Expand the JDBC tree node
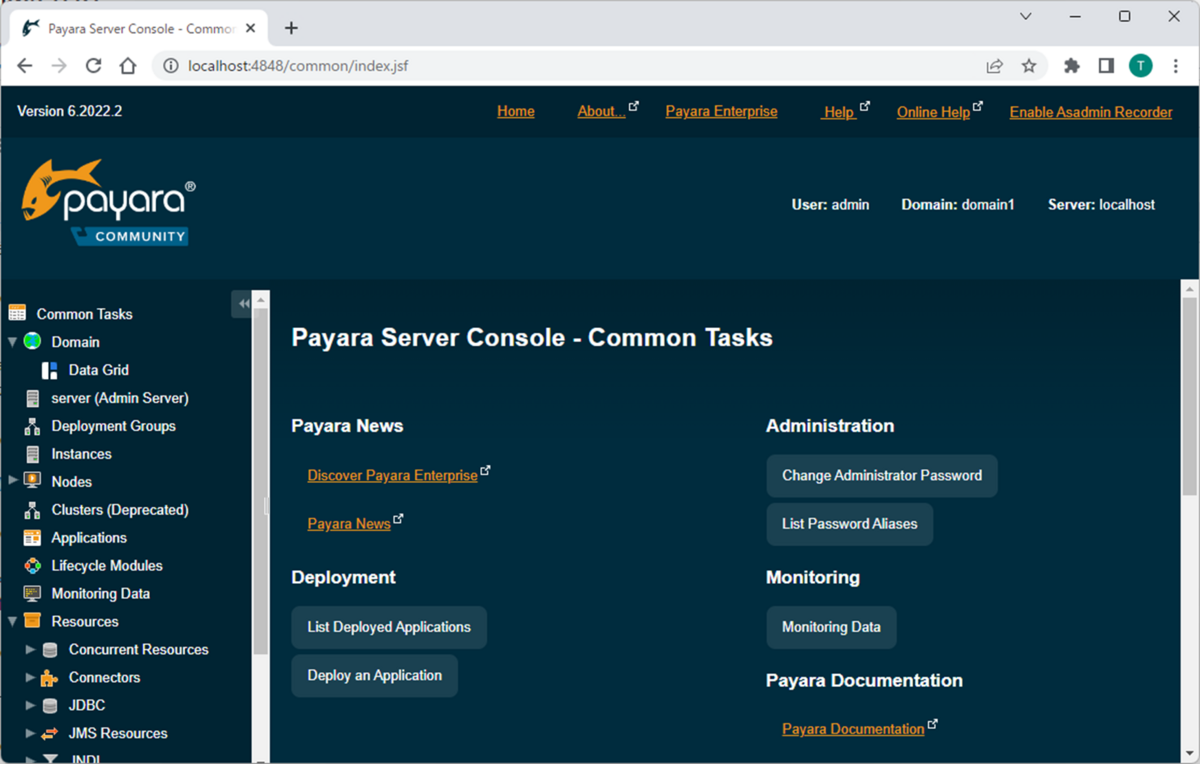1200x764 pixels. tap(30, 705)
